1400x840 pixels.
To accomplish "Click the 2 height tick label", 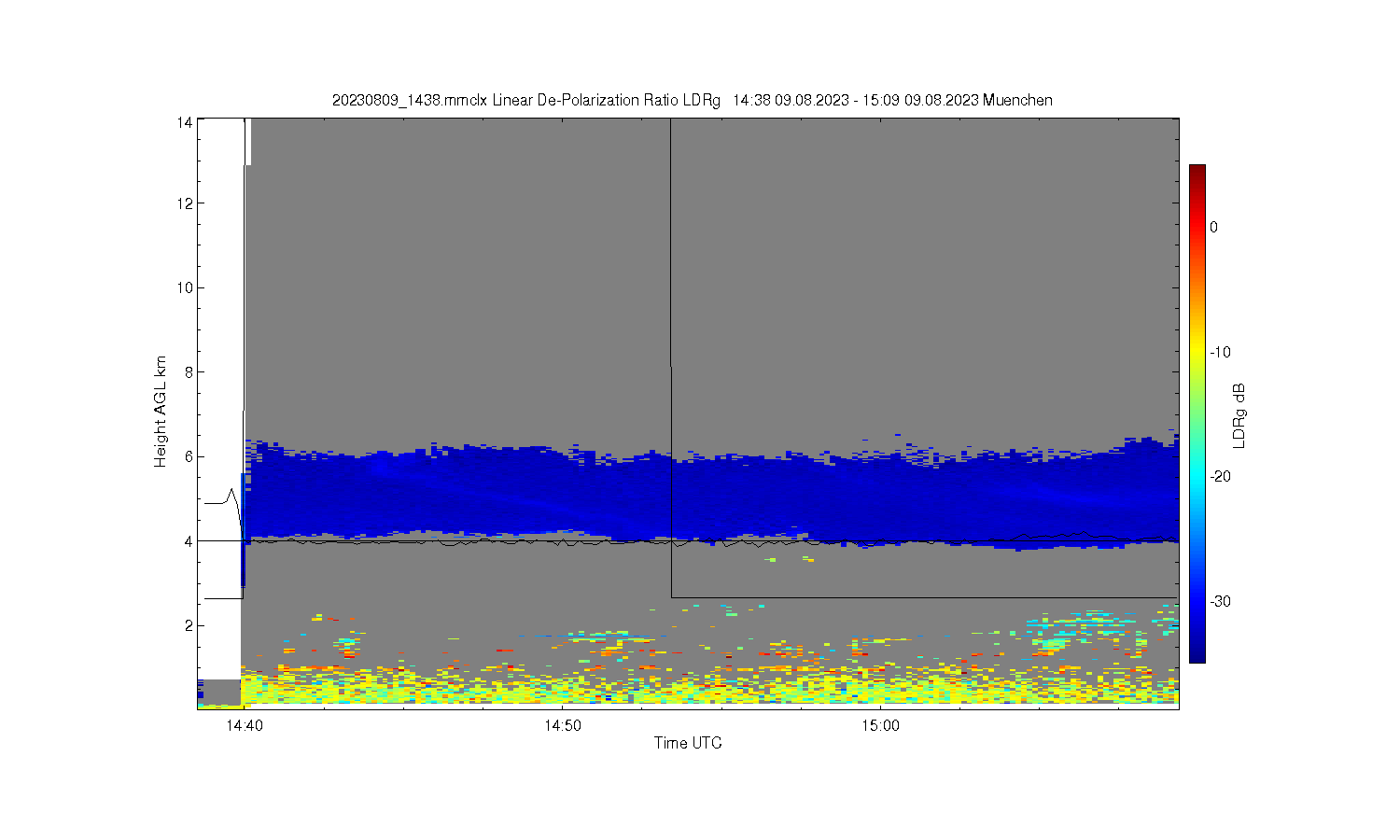I will (189, 625).
